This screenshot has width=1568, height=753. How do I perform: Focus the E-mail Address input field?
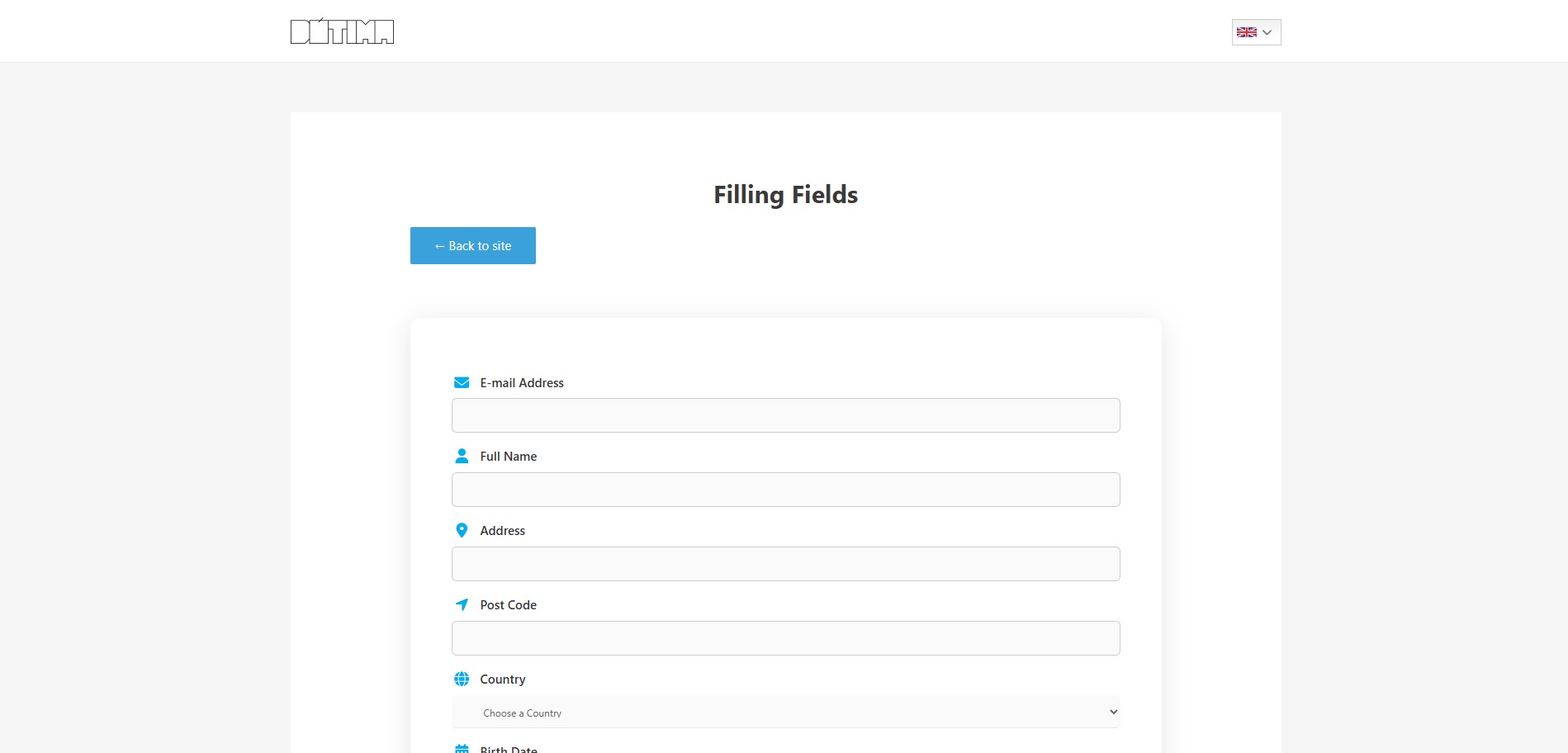[785, 415]
